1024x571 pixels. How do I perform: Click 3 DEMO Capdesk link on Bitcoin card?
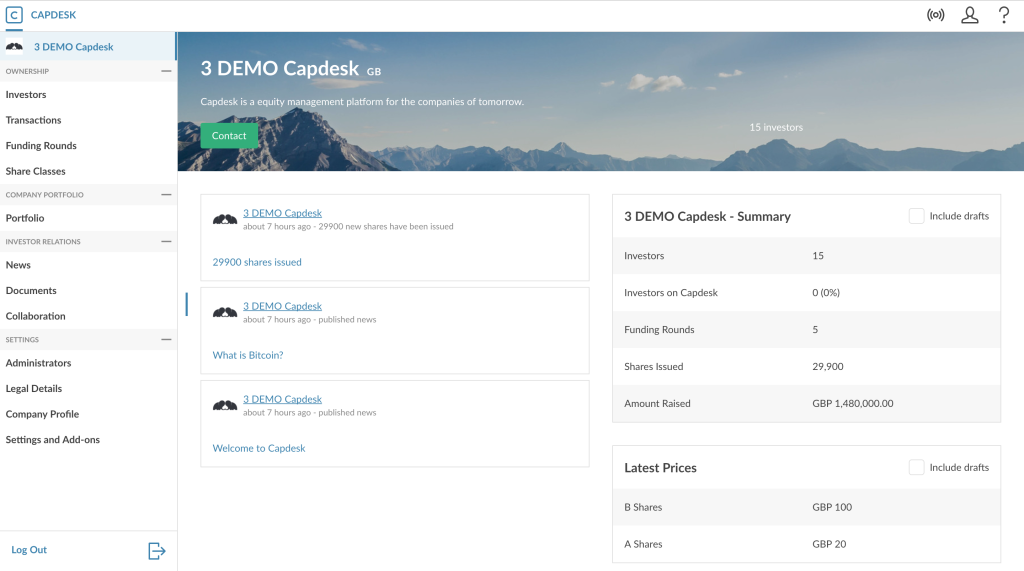coord(283,306)
